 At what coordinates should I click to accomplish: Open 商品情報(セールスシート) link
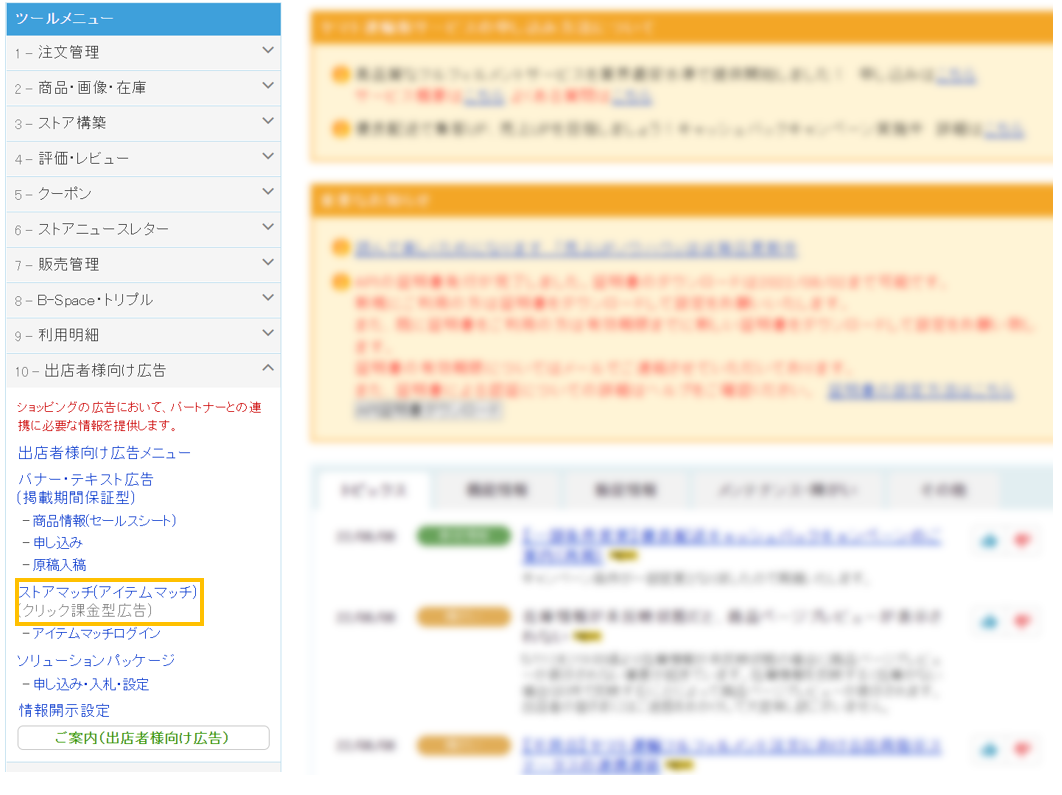point(104,520)
